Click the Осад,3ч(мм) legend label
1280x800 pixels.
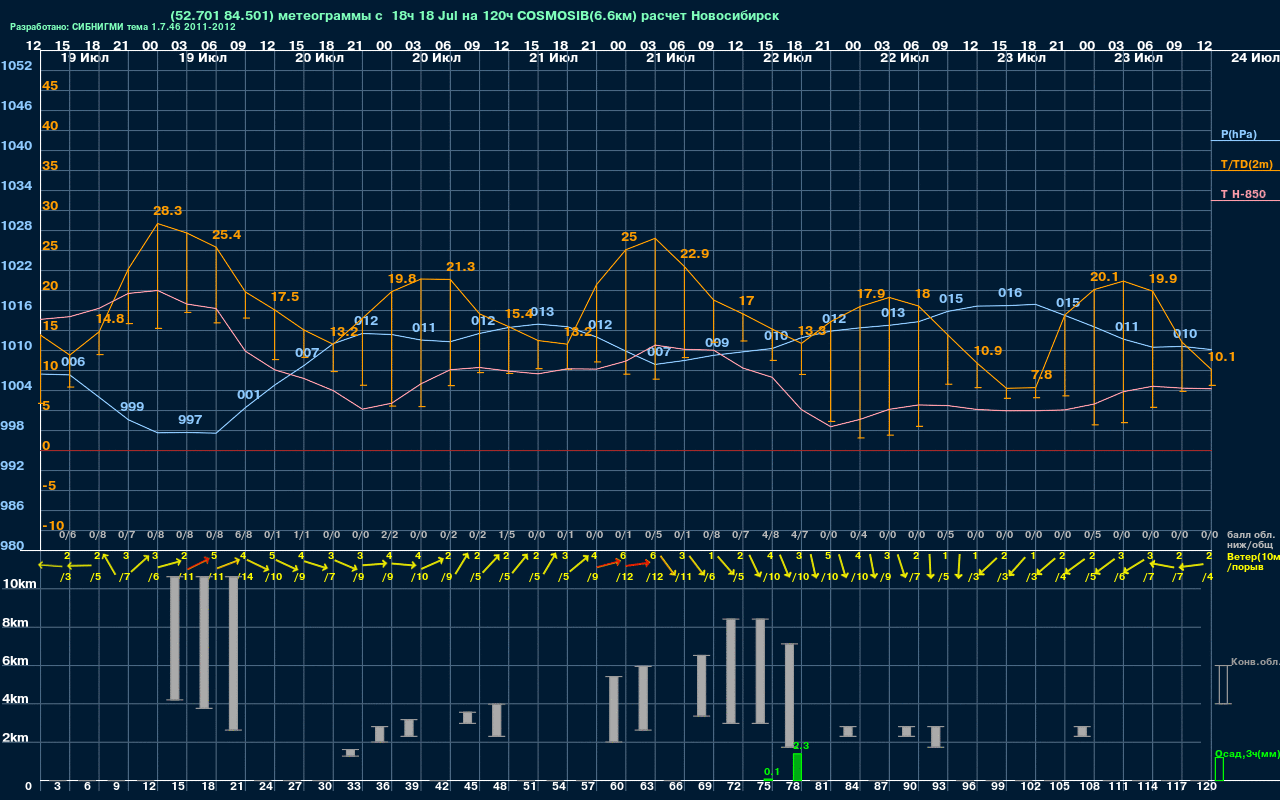click(1246, 753)
